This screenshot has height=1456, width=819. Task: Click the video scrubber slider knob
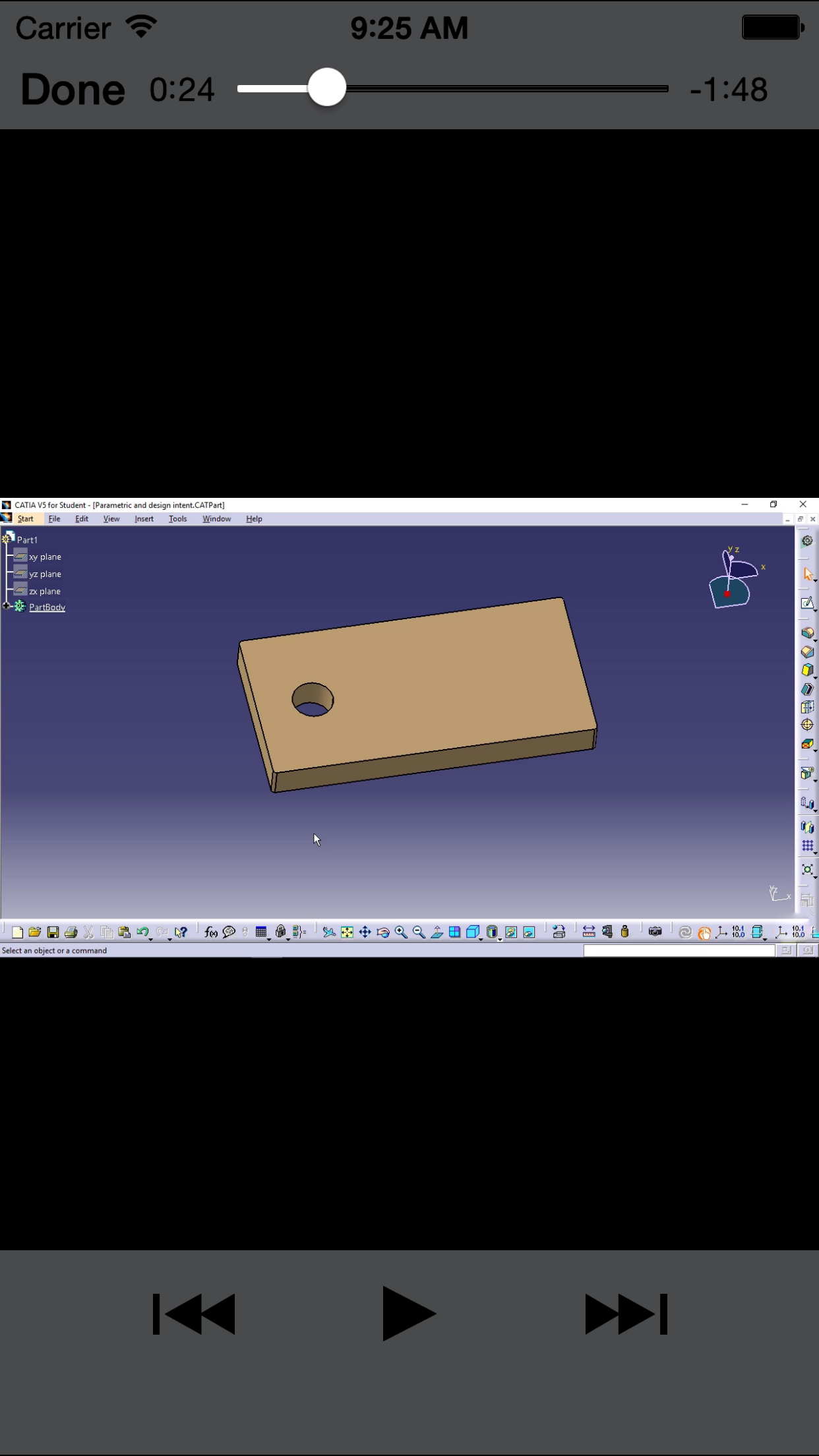[327, 88]
